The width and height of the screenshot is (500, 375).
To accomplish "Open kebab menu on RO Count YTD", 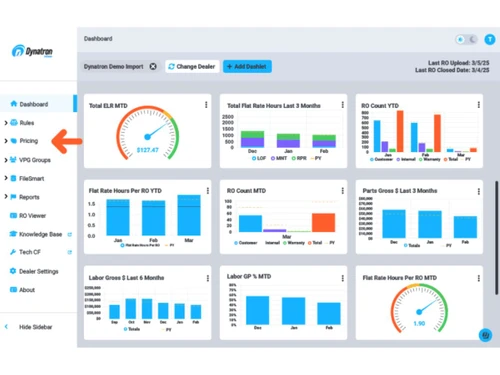I will pos(479,105).
